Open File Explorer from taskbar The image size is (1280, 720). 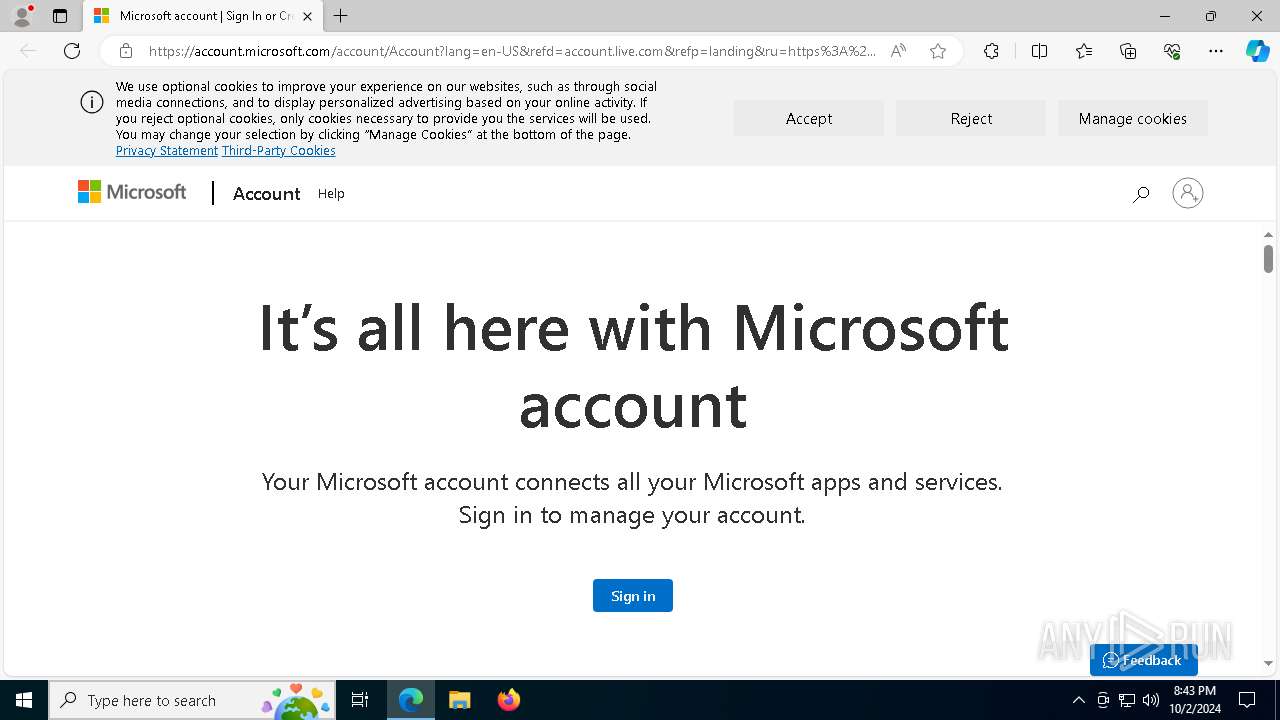tap(459, 700)
